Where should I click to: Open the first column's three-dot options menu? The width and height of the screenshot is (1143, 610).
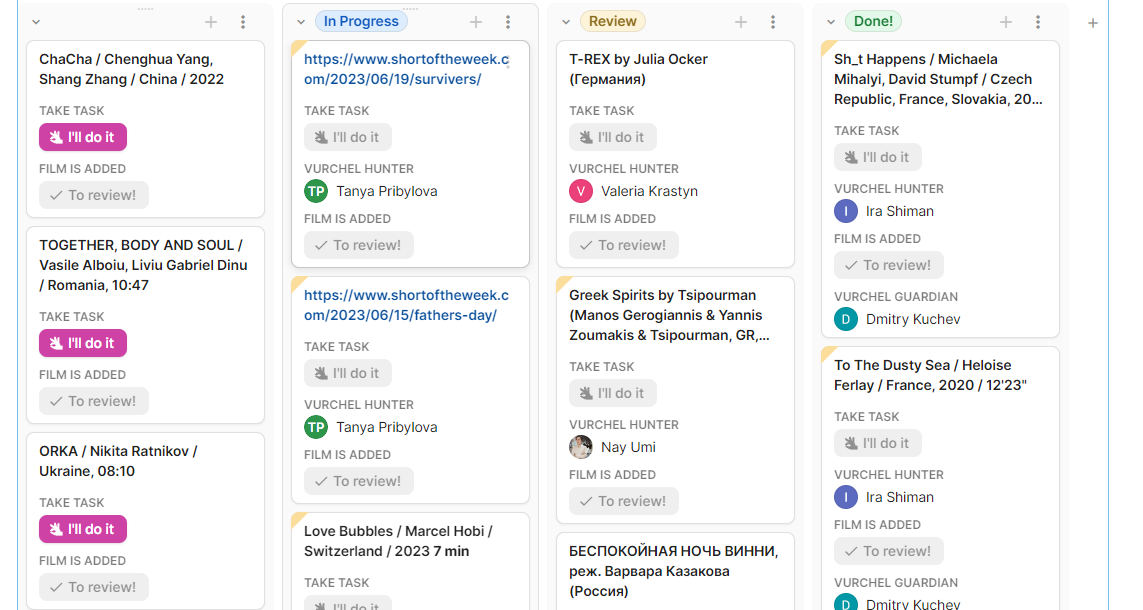(243, 22)
